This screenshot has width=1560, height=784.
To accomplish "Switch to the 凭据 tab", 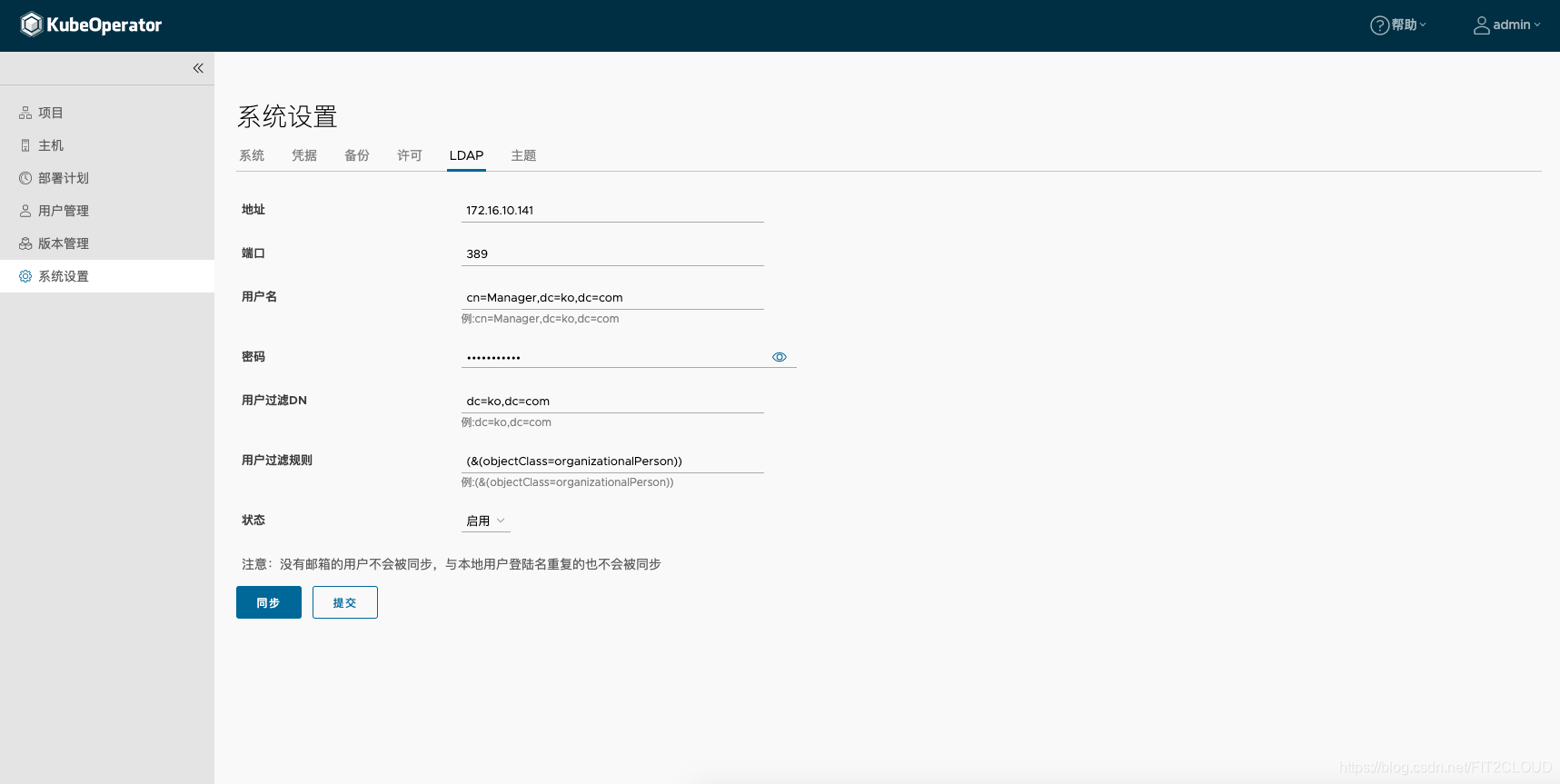I will tap(304, 155).
